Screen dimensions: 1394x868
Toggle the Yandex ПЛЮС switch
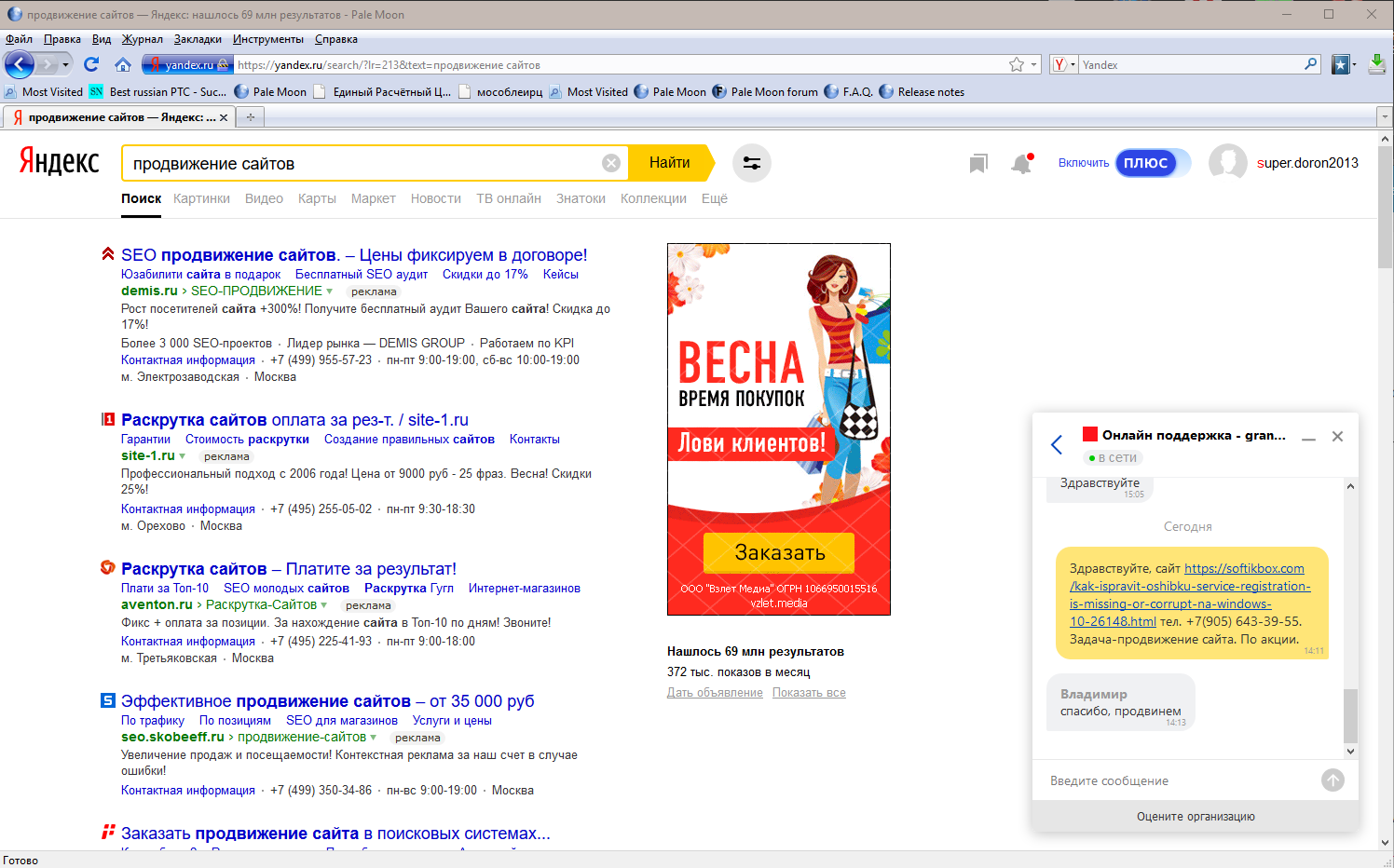pos(1153,163)
